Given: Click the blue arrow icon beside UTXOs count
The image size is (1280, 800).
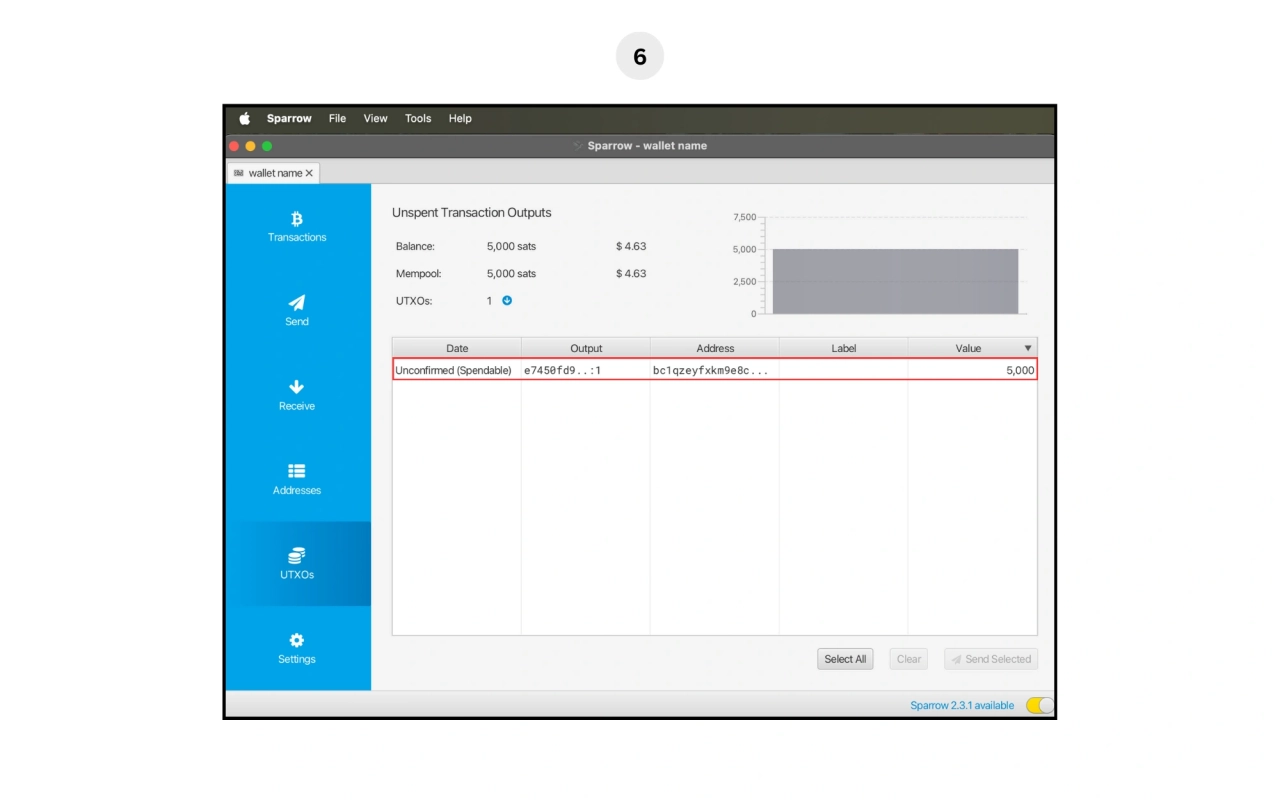Looking at the screenshot, I should tap(507, 300).
